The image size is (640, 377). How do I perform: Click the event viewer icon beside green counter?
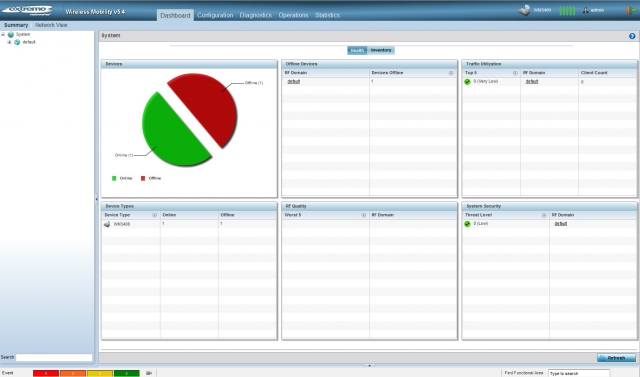149,373
